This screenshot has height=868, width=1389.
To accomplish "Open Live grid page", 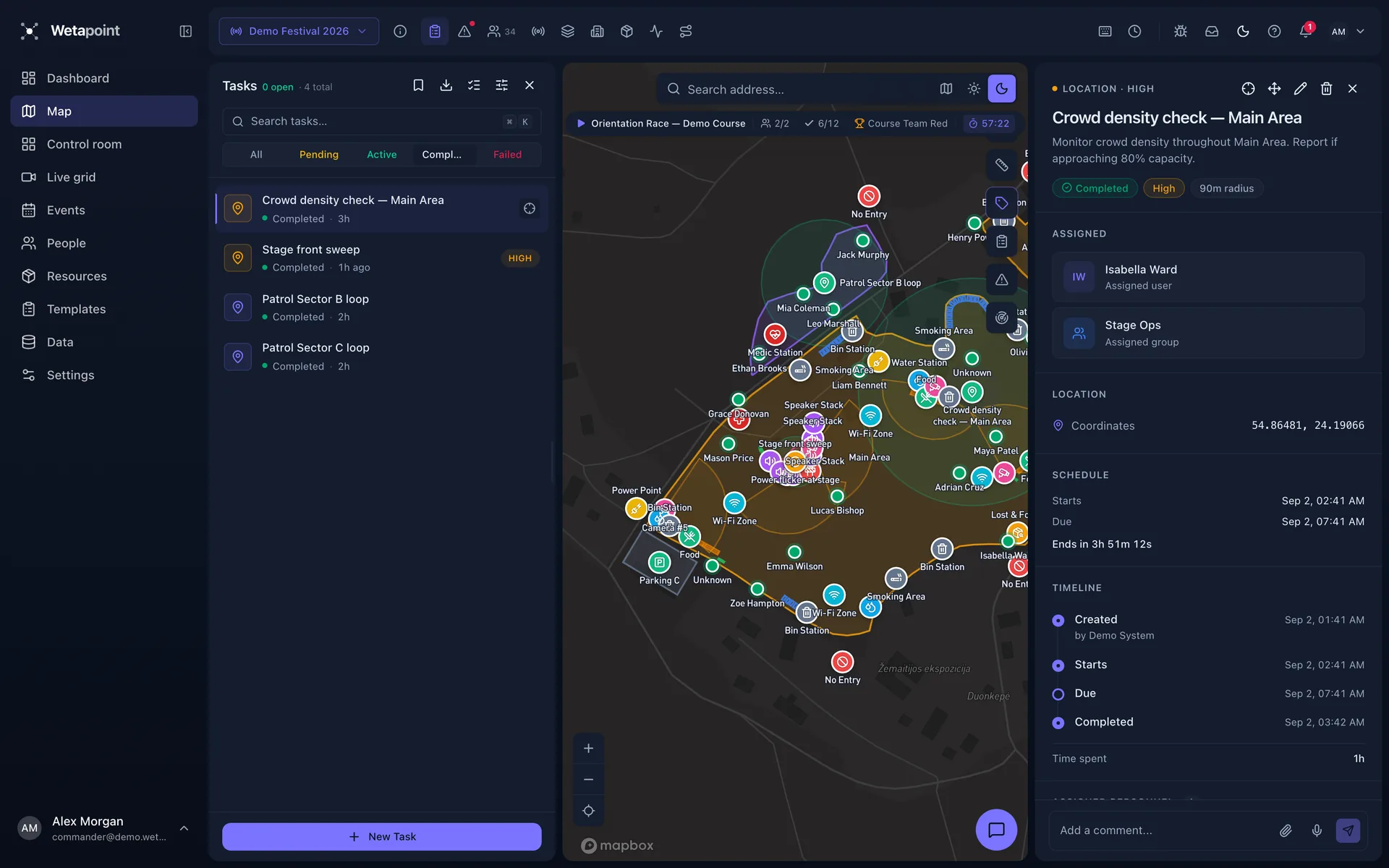I will tap(104, 177).
